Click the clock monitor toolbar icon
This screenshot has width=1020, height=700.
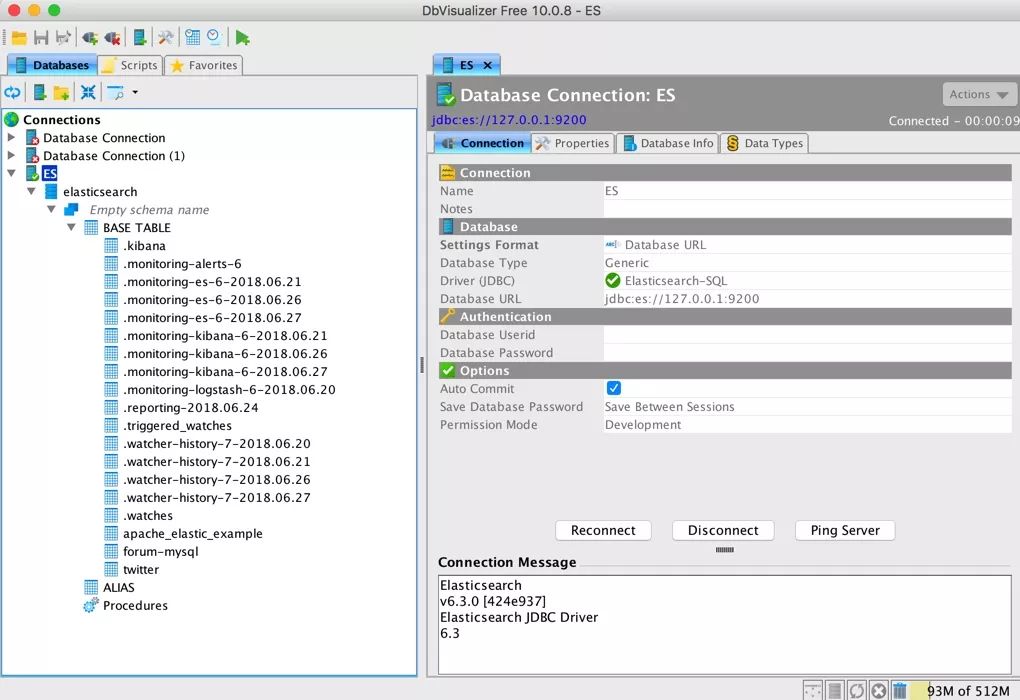click(214, 38)
